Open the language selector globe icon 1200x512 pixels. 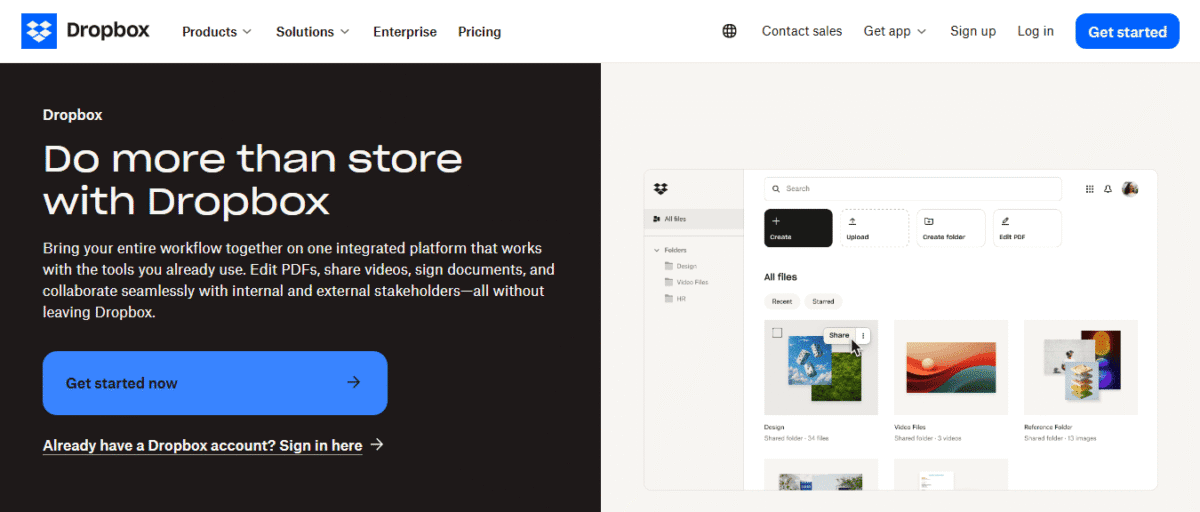click(x=729, y=31)
